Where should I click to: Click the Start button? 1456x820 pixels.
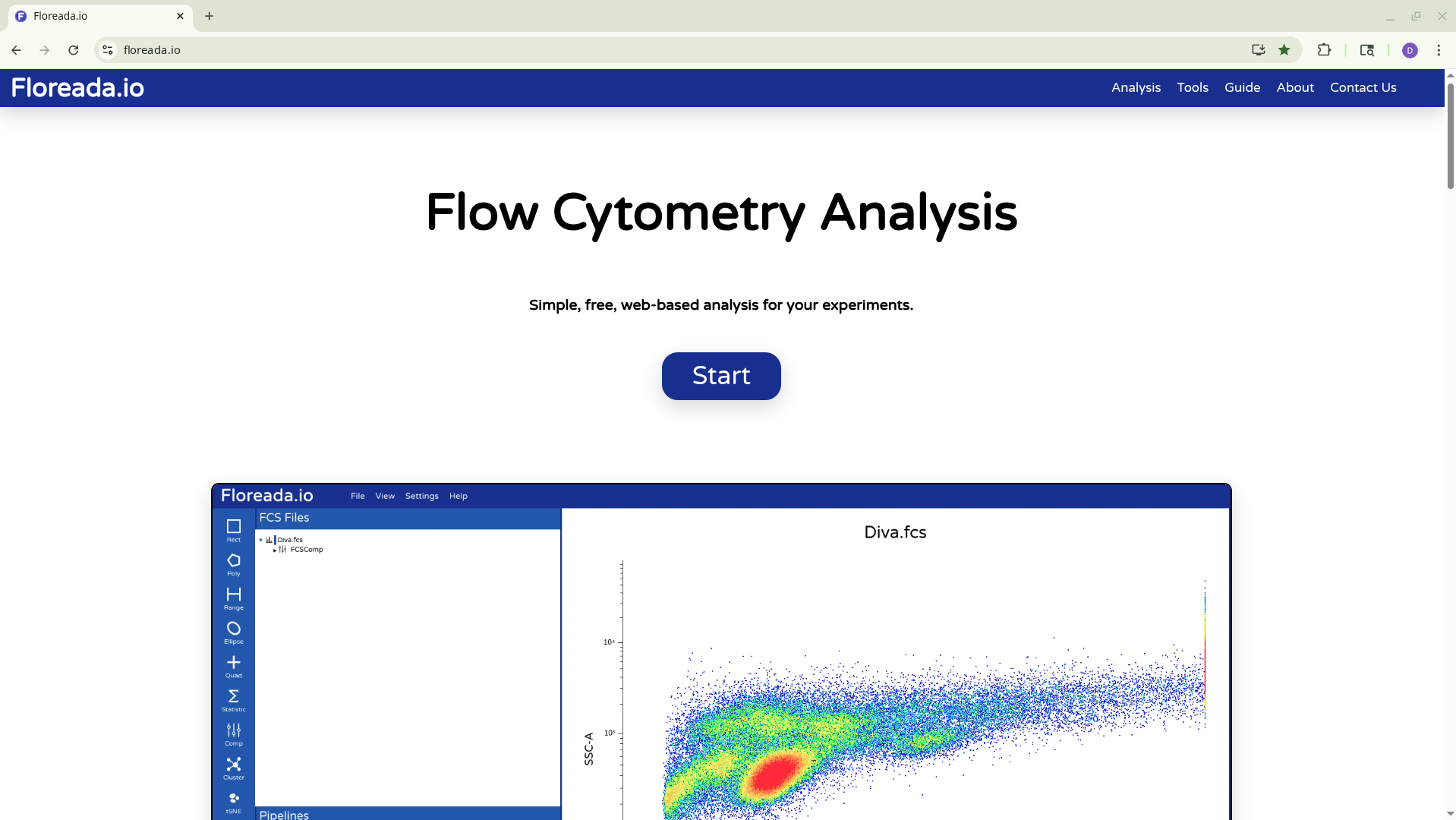click(x=720, y=376)
